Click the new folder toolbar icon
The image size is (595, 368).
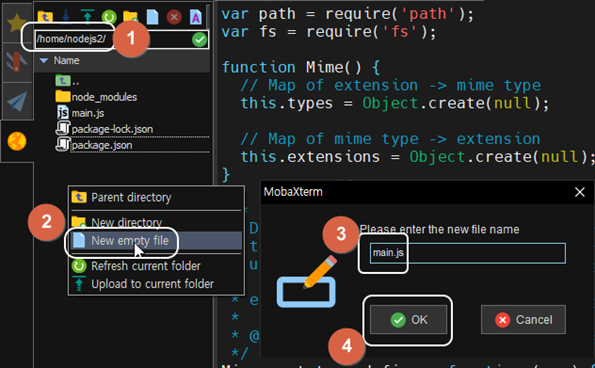130,17
